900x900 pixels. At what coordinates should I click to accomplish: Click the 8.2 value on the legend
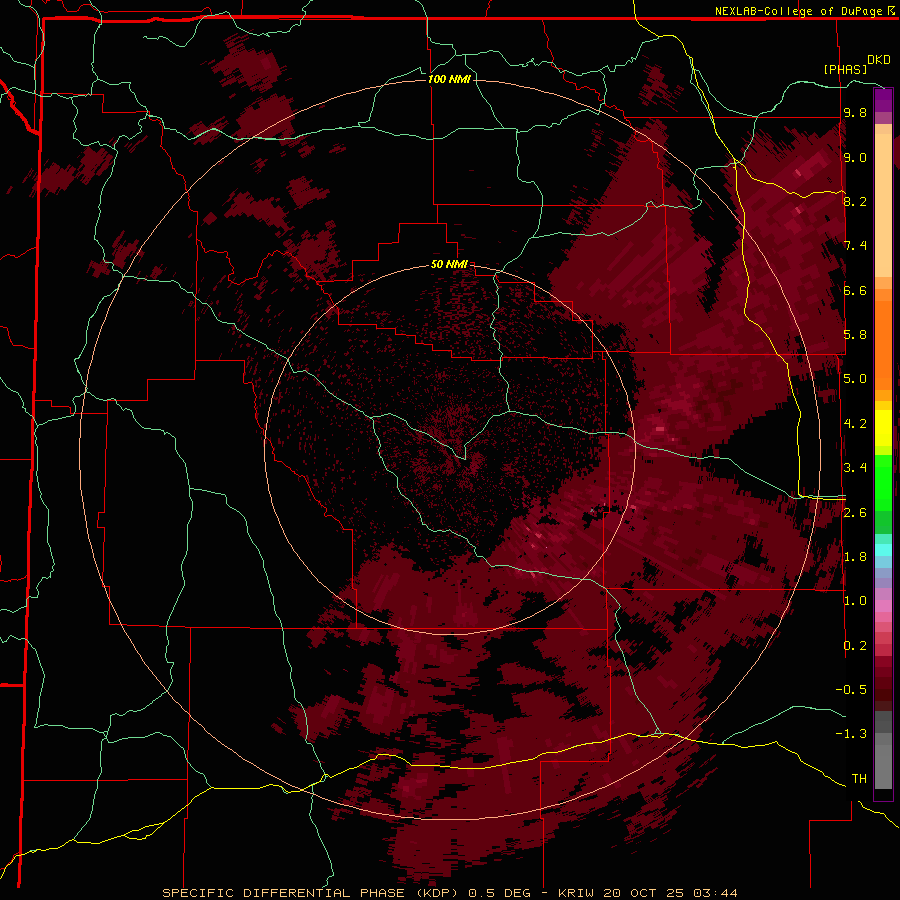coord(855,201)
